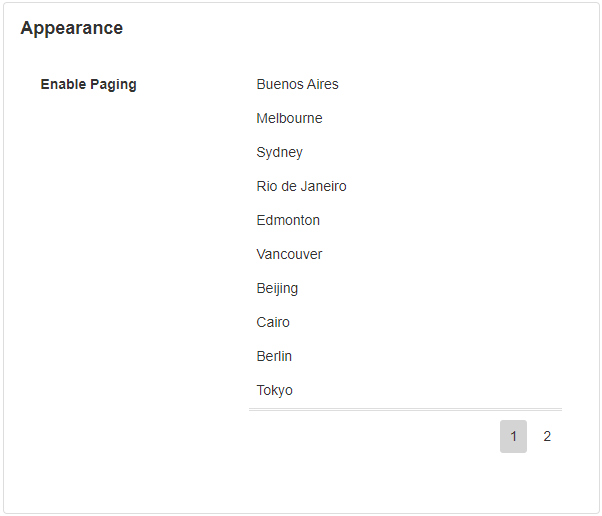This screenshot has width=602, height=516.
Task: Select the bottom city above the pager
Action: [x=274, y=391]
